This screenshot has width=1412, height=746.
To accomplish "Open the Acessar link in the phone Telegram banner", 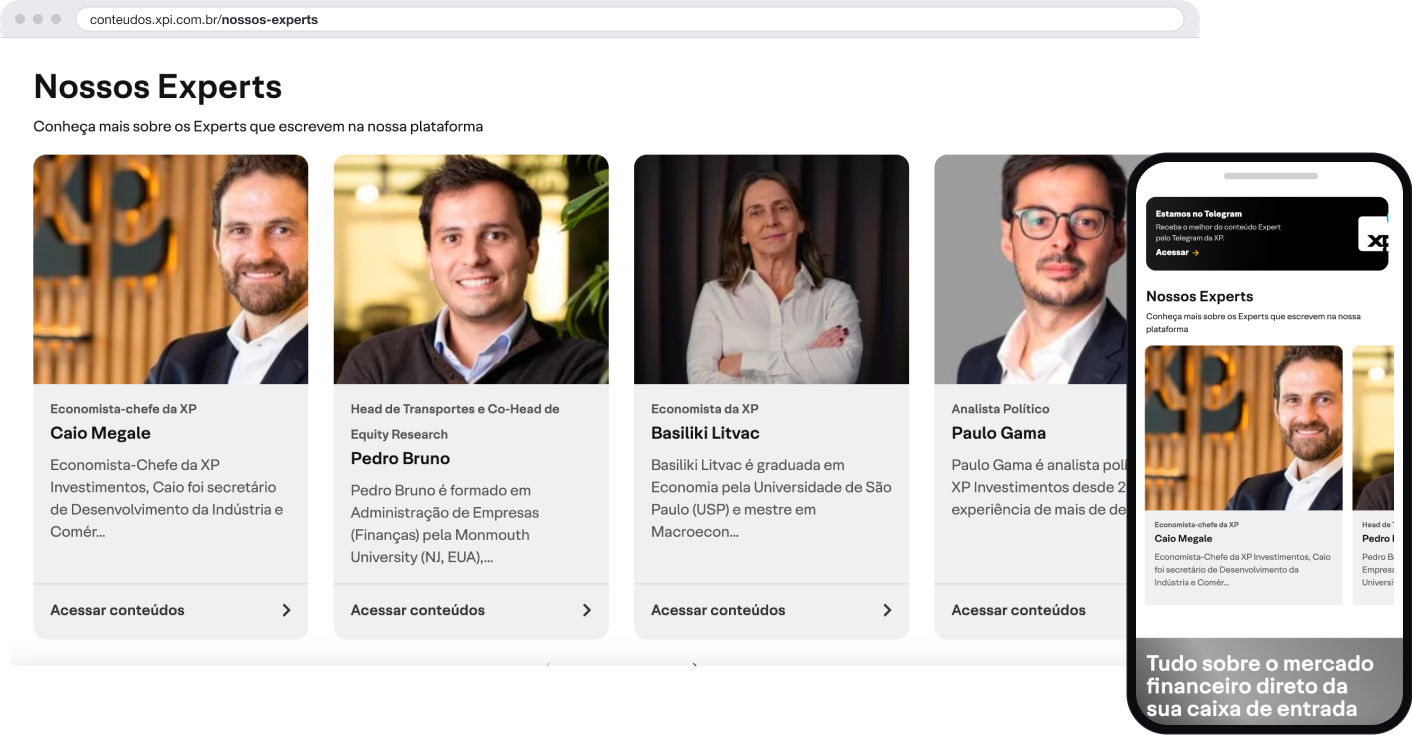I will [x=1177, y=252].
